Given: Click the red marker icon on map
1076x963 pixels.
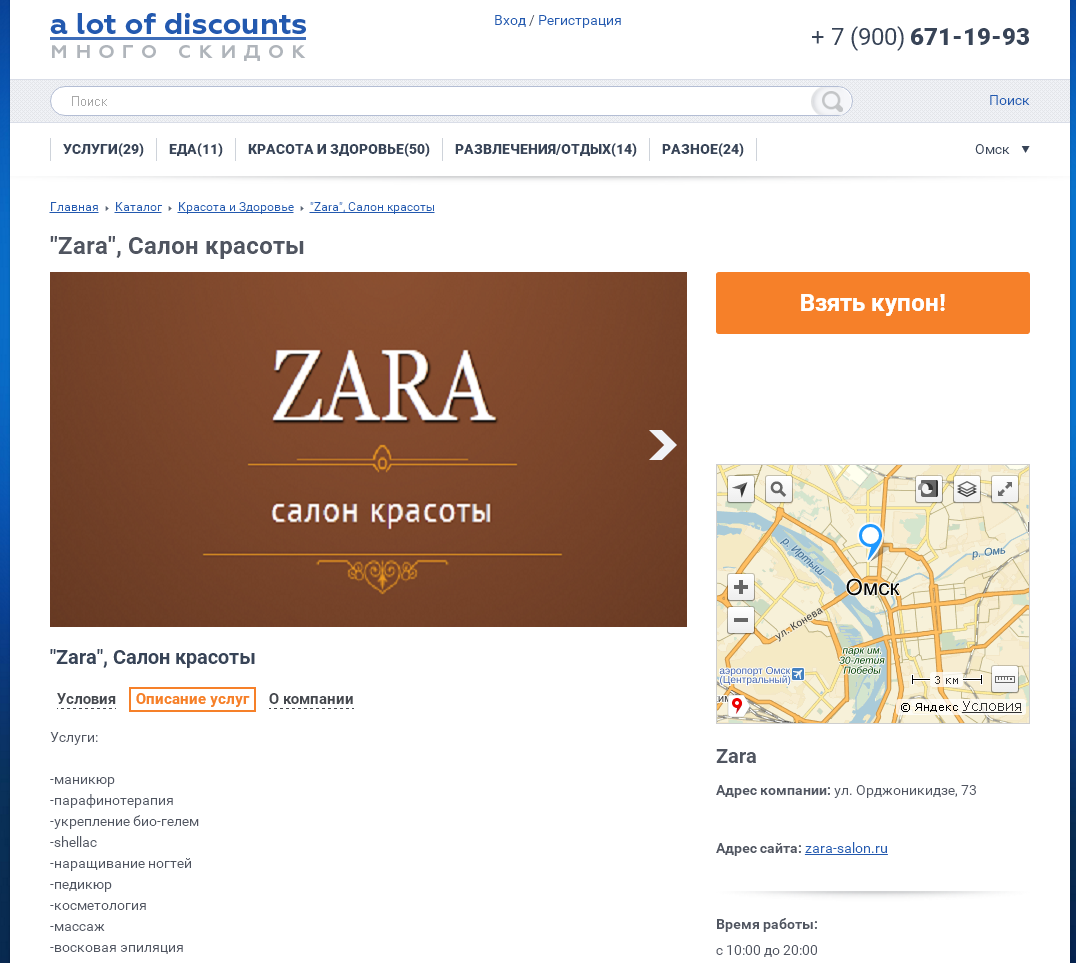Looking at the screenshot, I should pyautogui.click(x=737, y=705).
